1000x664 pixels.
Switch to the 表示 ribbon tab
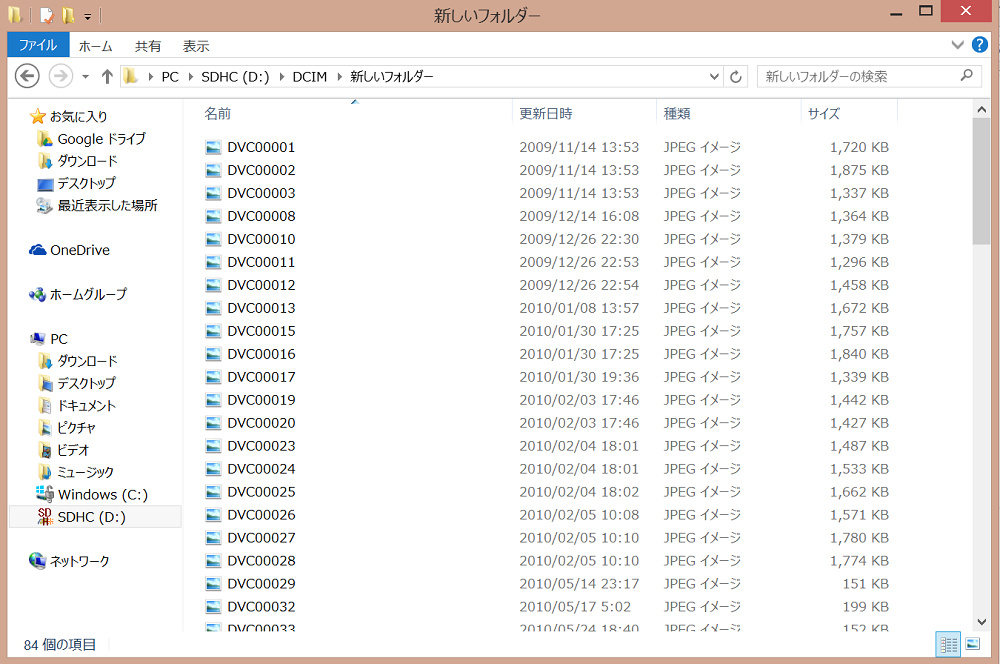[196, 46]
